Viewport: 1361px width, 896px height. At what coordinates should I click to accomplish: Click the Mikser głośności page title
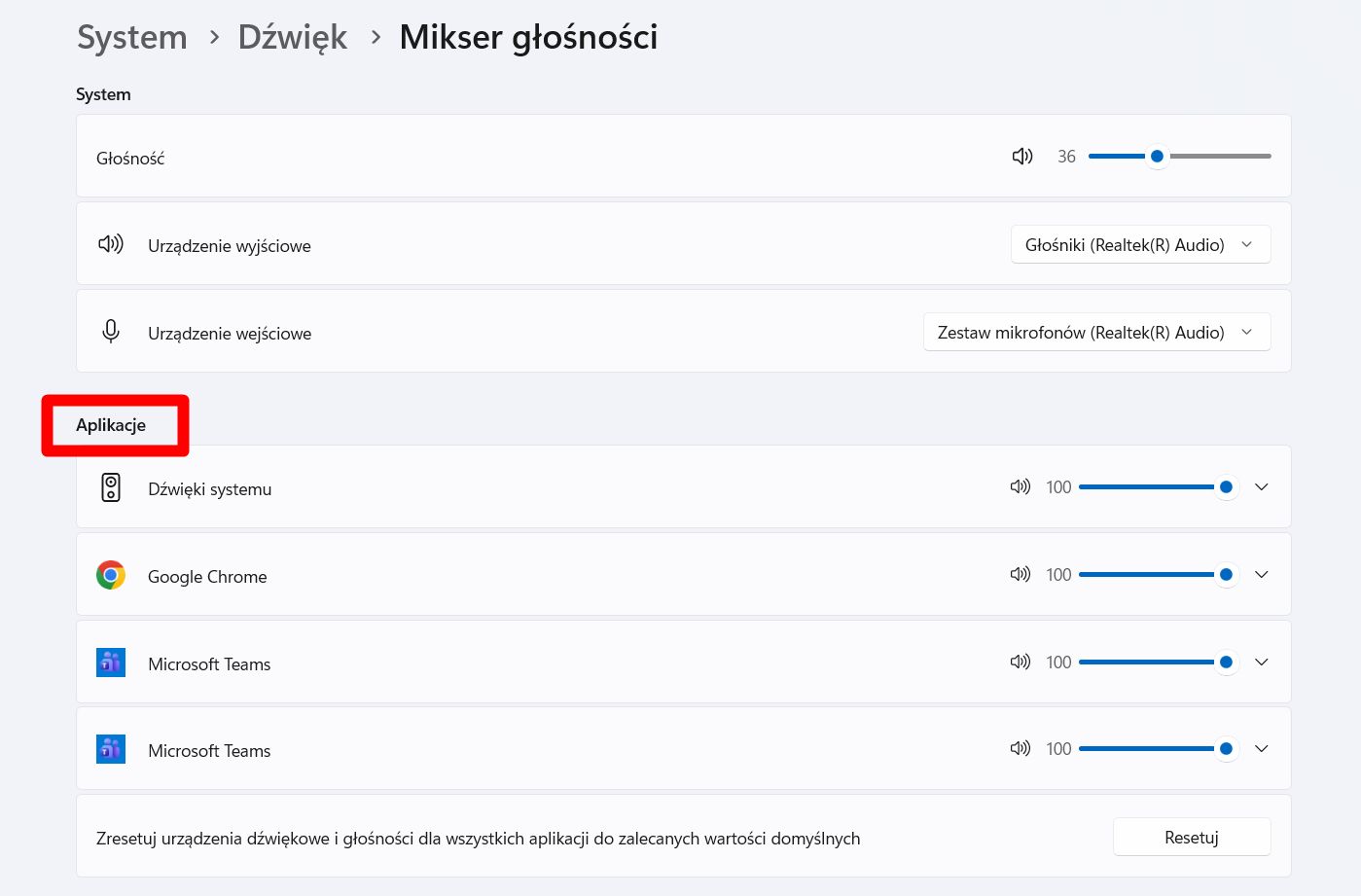tap(528, 37)
